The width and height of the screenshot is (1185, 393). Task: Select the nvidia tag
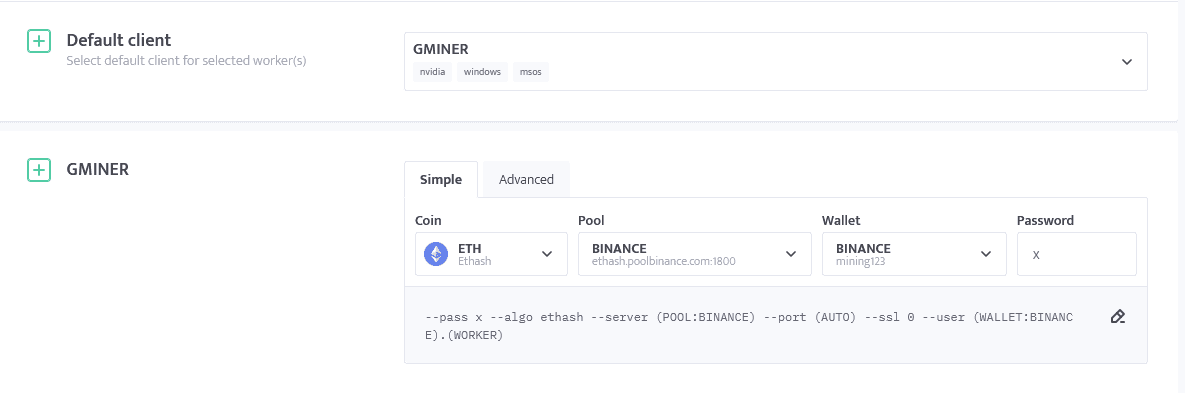(x=432, y=73)
